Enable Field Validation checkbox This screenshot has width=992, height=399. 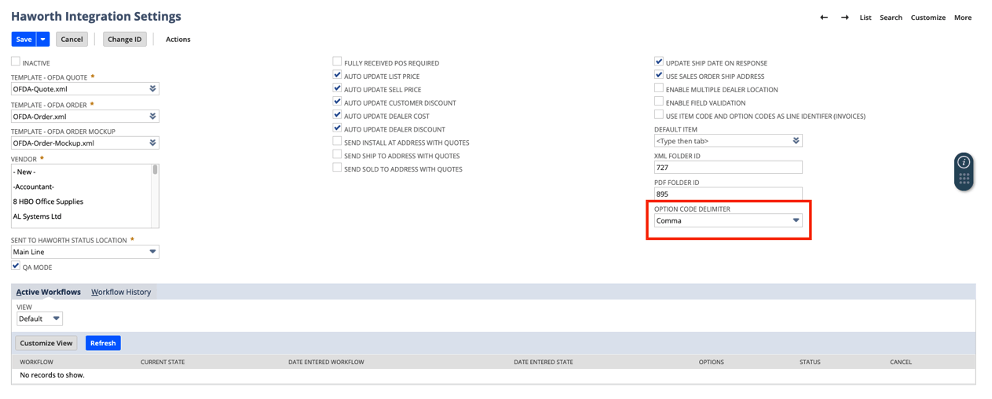659,102
